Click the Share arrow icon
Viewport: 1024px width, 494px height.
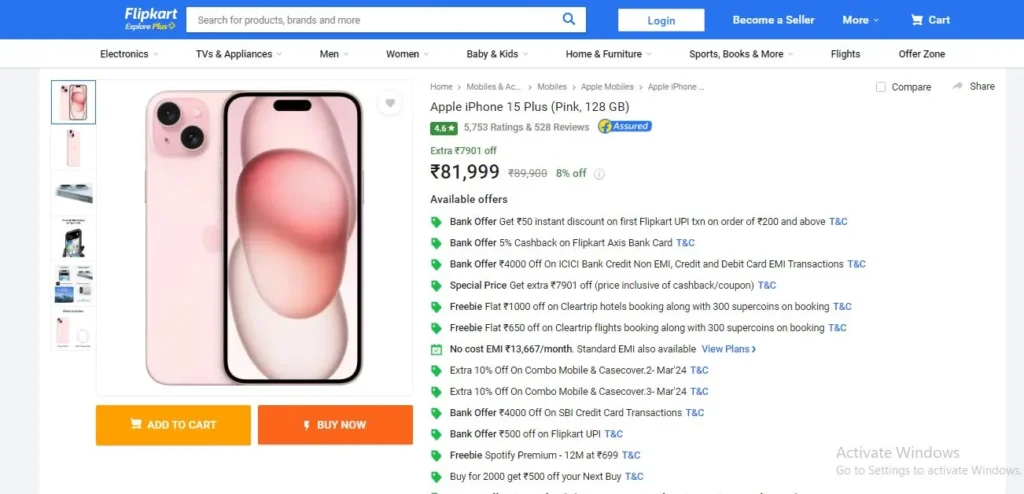(x=958, y=86)
